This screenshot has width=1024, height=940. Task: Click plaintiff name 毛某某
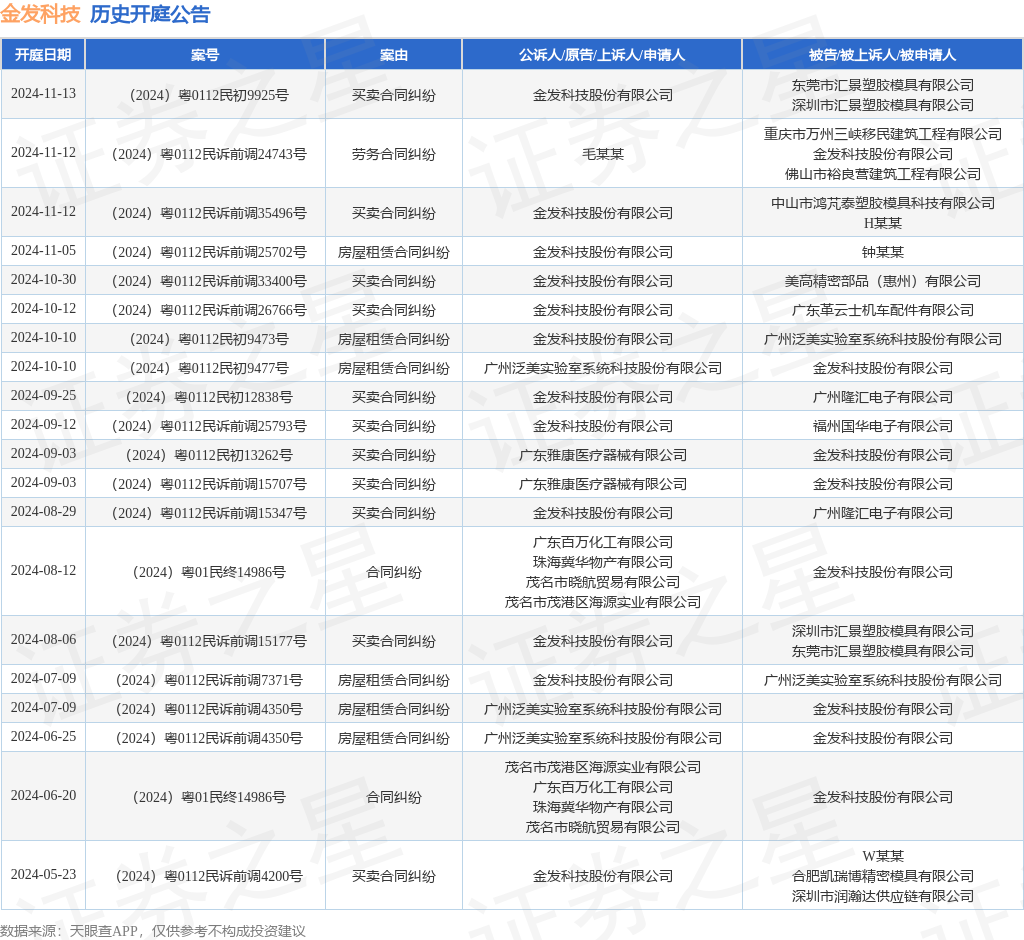pos(603,154)
